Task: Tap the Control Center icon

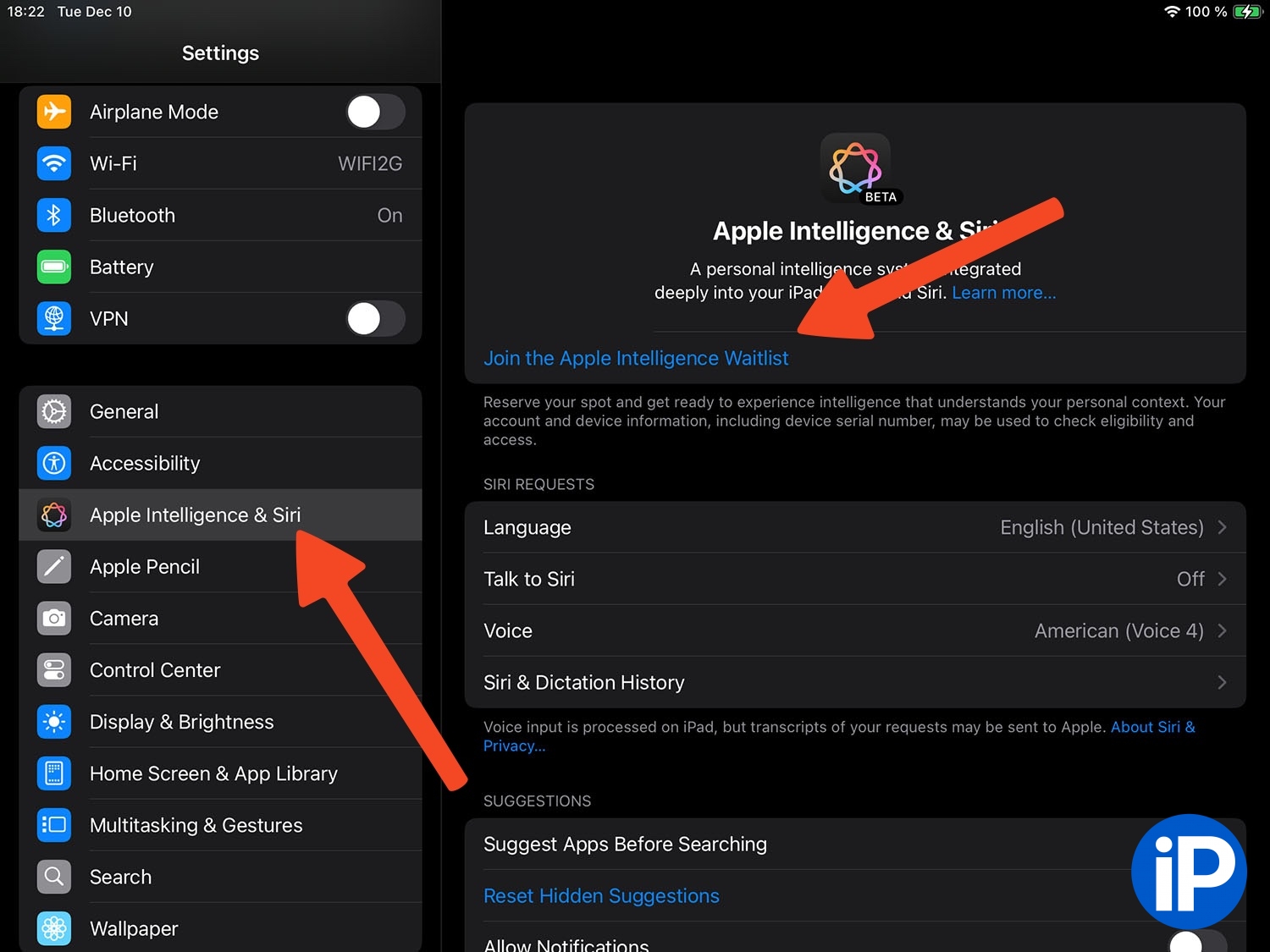Action: (54, 669)
